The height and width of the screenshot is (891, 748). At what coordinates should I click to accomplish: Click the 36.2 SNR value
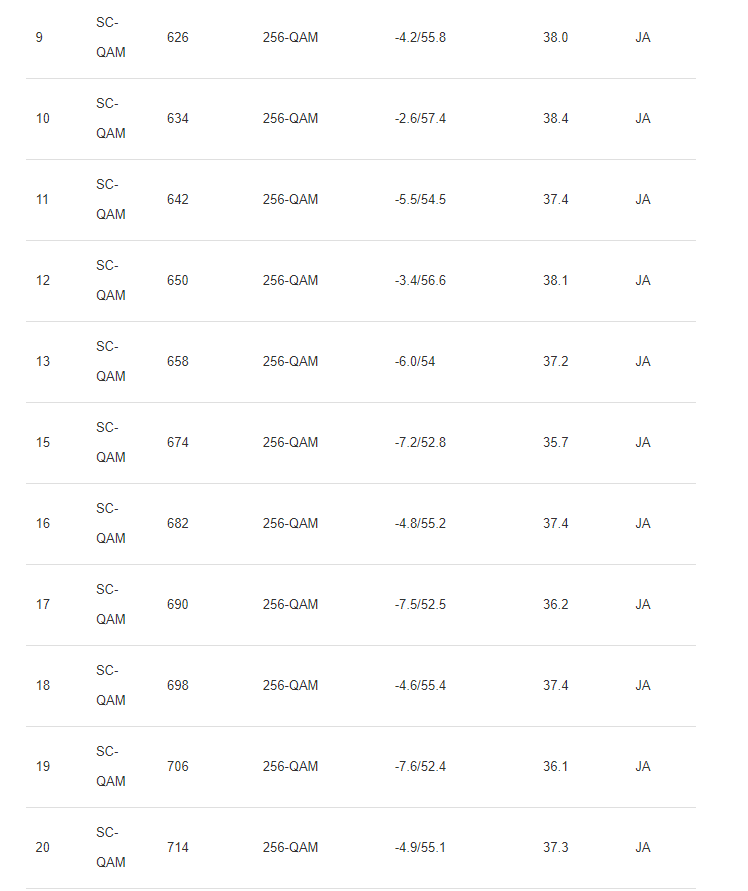click(556, 604)
